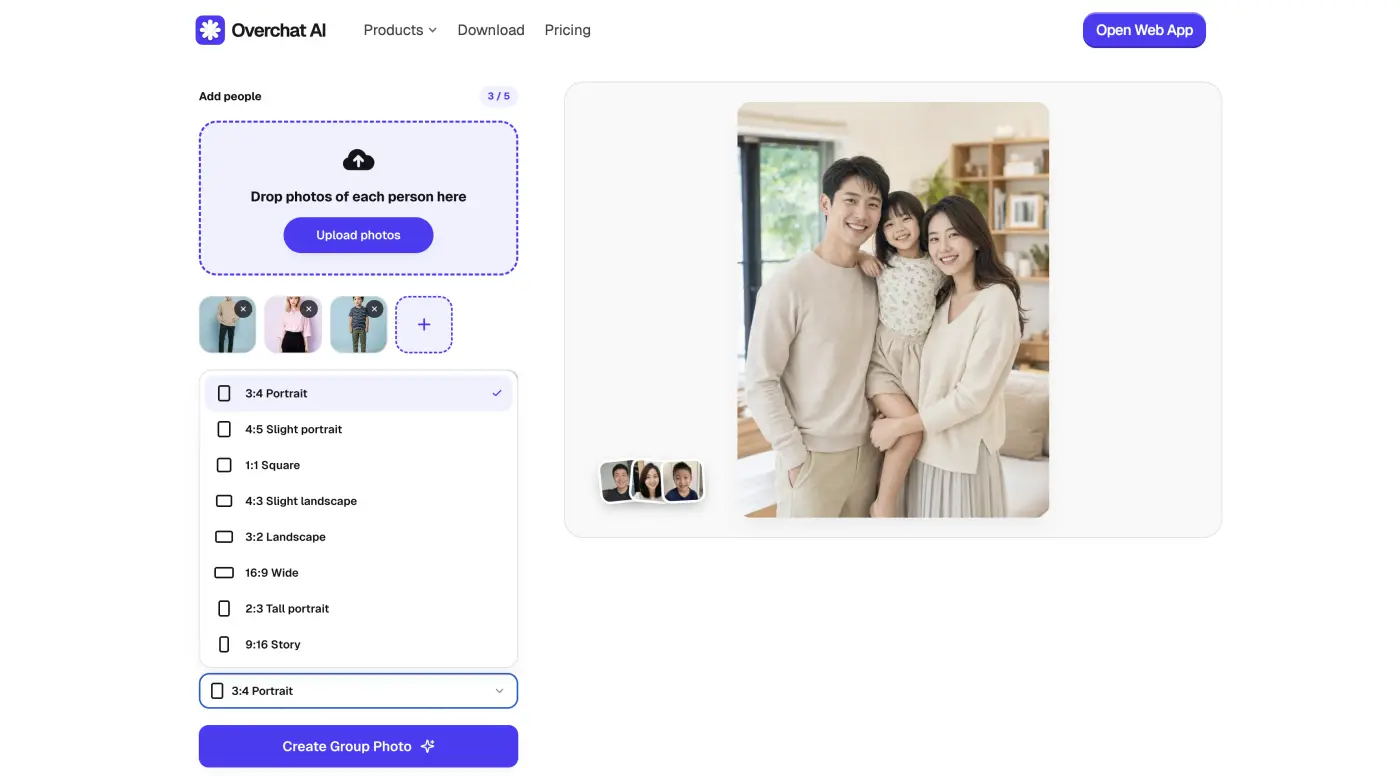
Task: Collapse the 3:4 Portrait dropdown chevron
Action: [x=500, y=691]
